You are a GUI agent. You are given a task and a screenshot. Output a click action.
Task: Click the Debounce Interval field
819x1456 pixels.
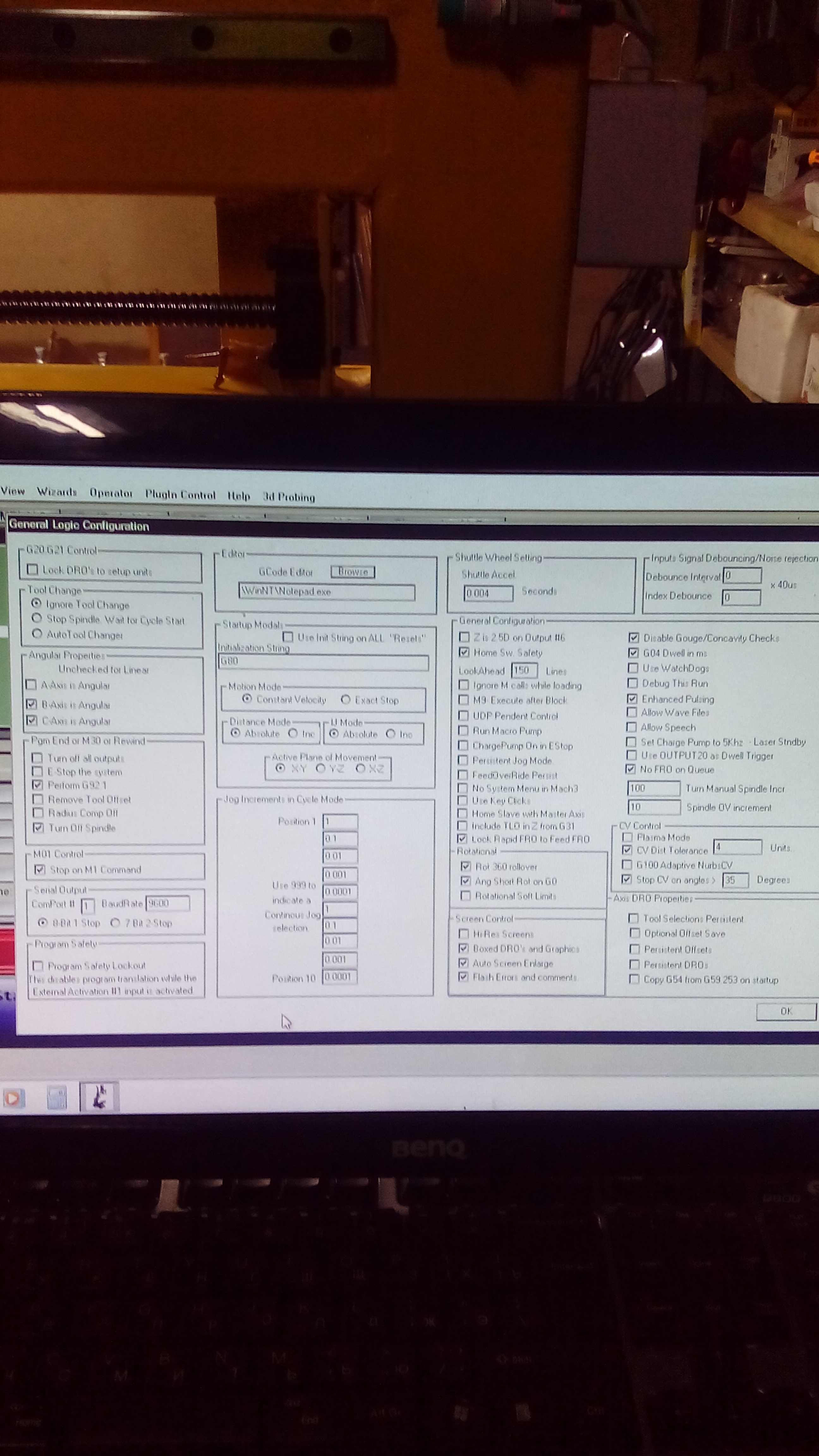[742, 576]
